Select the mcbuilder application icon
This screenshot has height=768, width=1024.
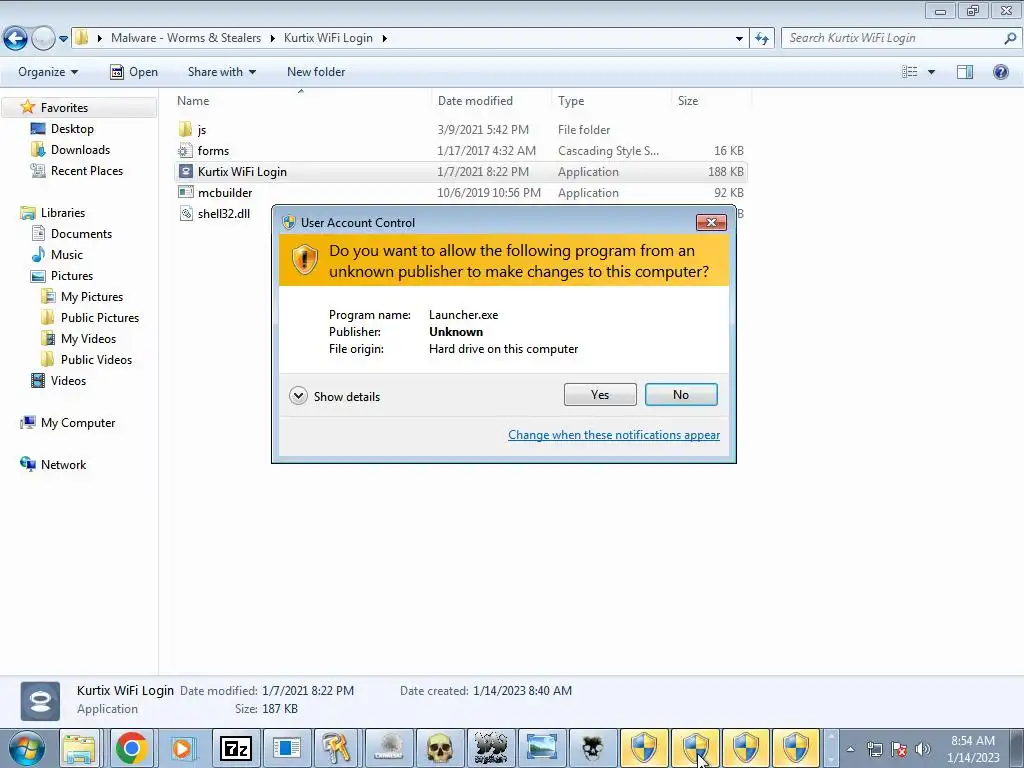185,192
